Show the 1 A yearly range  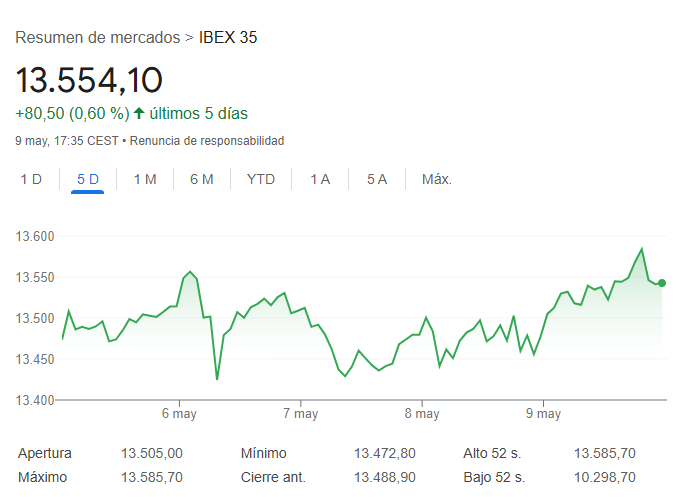(x=320, y=179)
